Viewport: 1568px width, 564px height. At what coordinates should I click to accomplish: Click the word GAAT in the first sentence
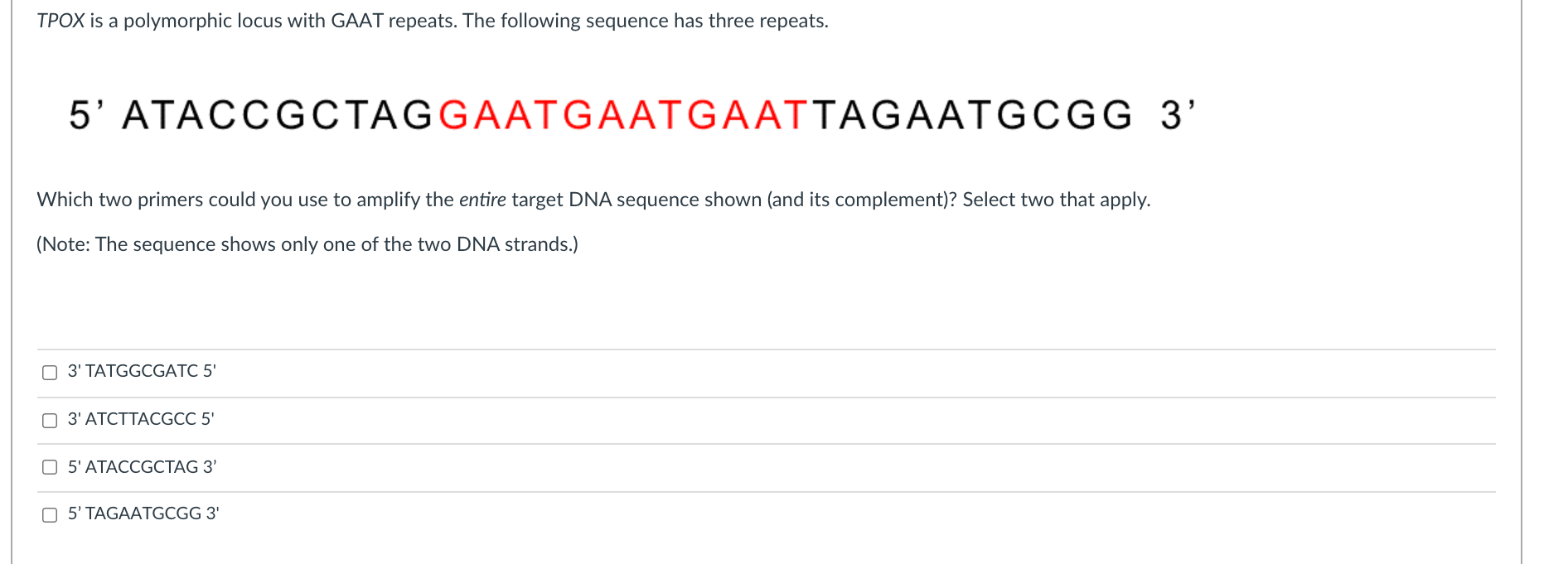356,20
